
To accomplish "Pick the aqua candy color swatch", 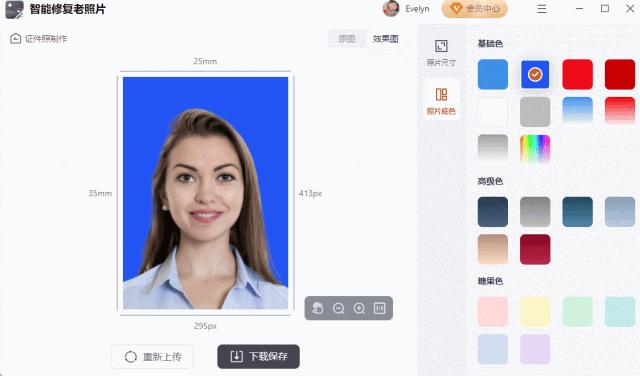I will pyautogui.click(x=620, y=312).
